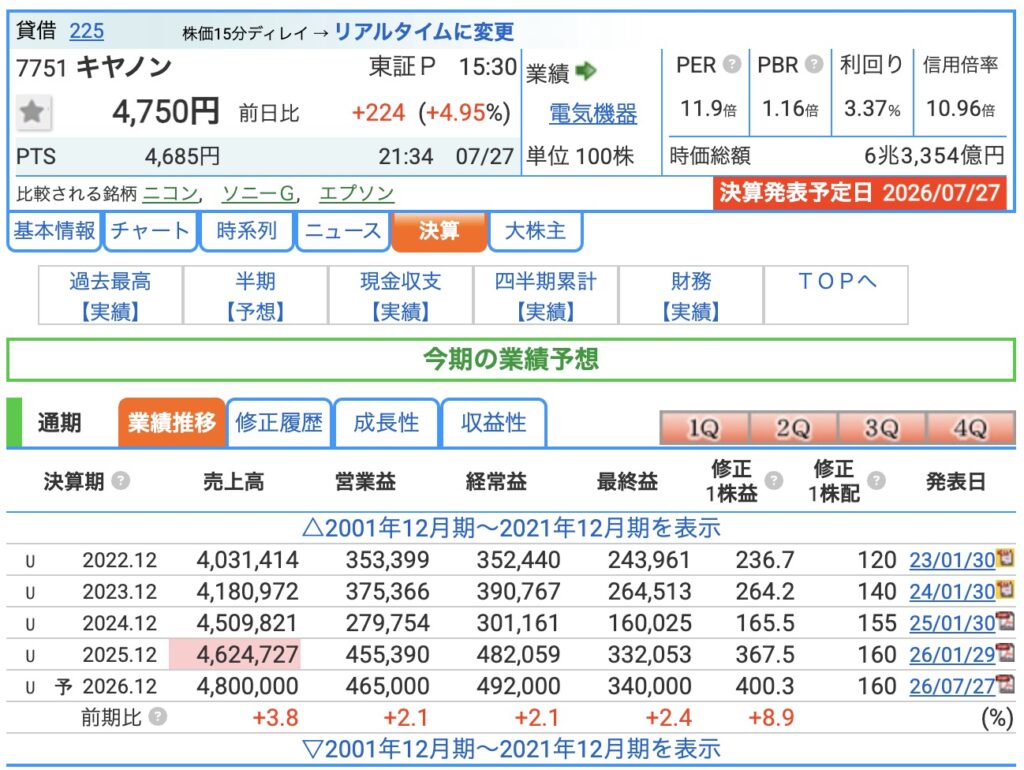
Task: Expand △2001年12月期〜2021年12月期を表示 above table
Action: 511,528
